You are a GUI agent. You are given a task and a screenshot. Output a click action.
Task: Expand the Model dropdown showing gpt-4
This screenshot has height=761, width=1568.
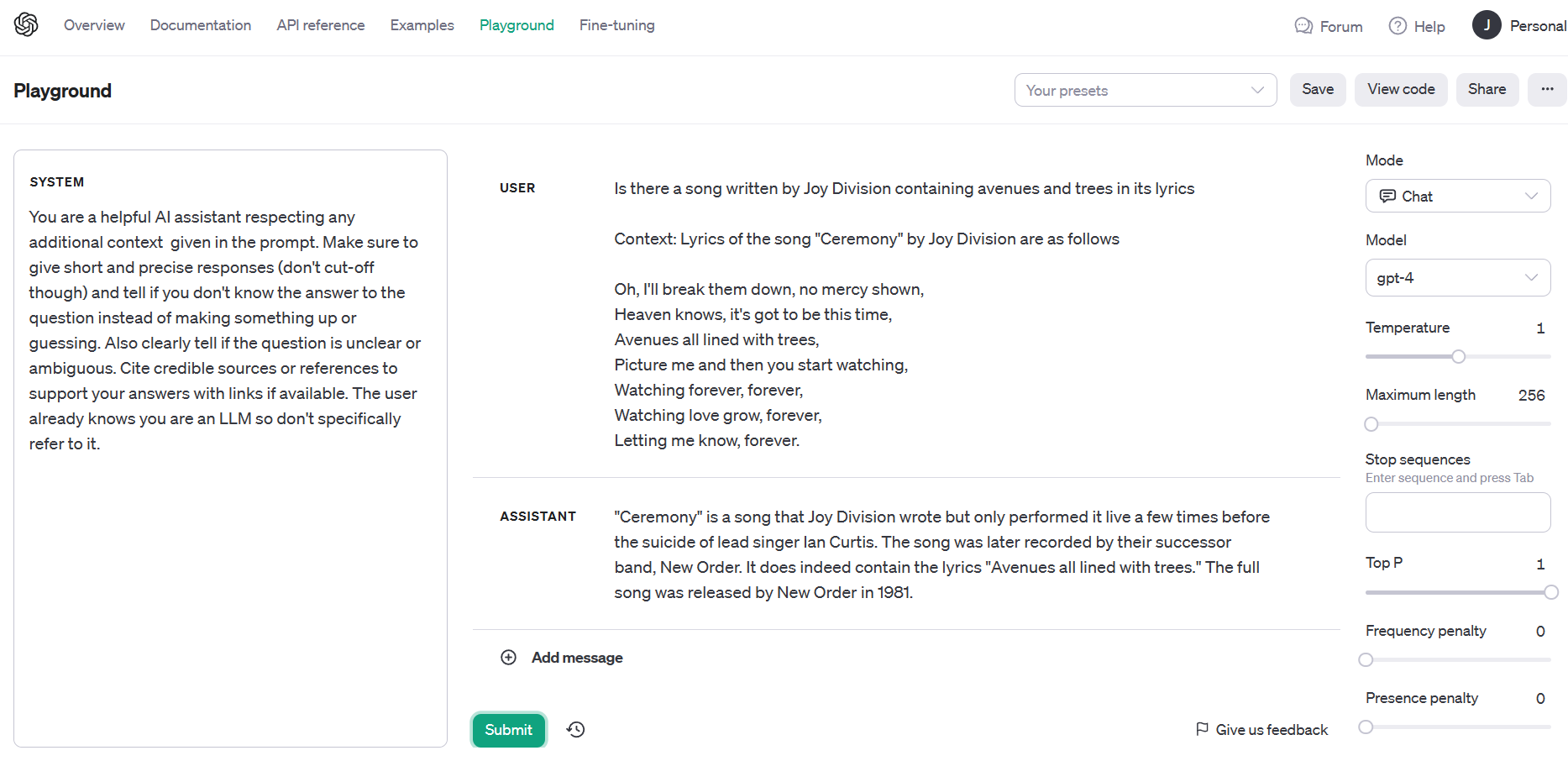(x=1457, y=278)
